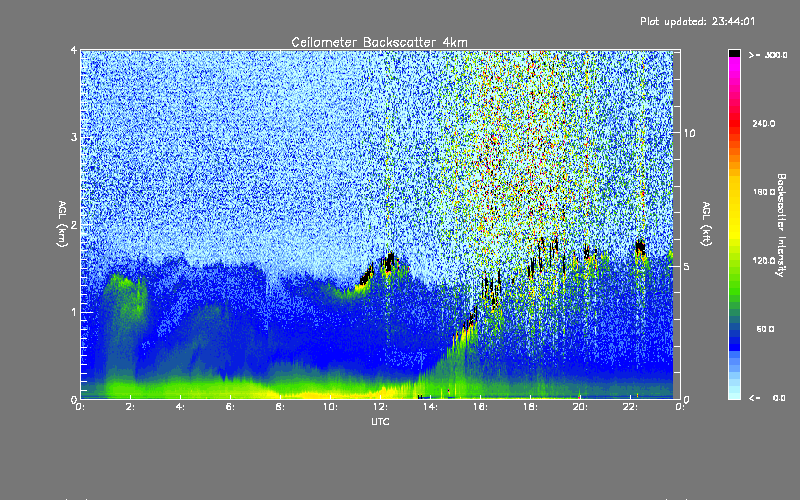The height and width of the screenshot is (500, 800).
Task: Click the "120.0" colorbar value
Action: pyautogui.click(x=764, y=260)
